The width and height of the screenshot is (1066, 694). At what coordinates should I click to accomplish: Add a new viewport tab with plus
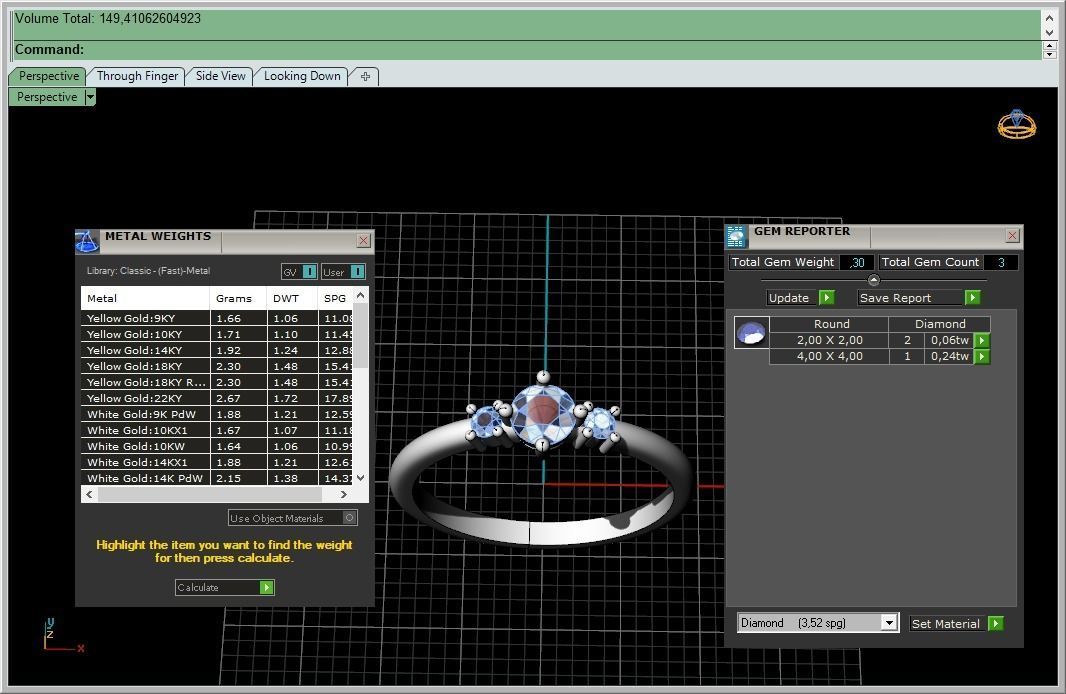pyautogui.click(x=365, y=76)
